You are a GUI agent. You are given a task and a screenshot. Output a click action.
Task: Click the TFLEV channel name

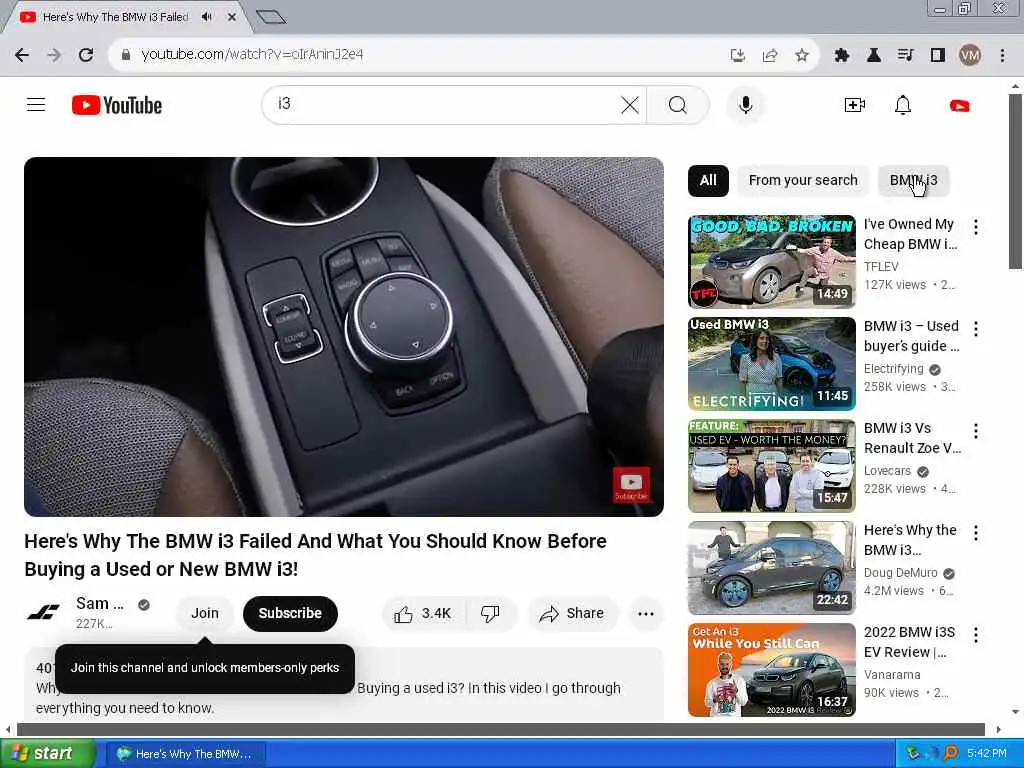(881, 266)
